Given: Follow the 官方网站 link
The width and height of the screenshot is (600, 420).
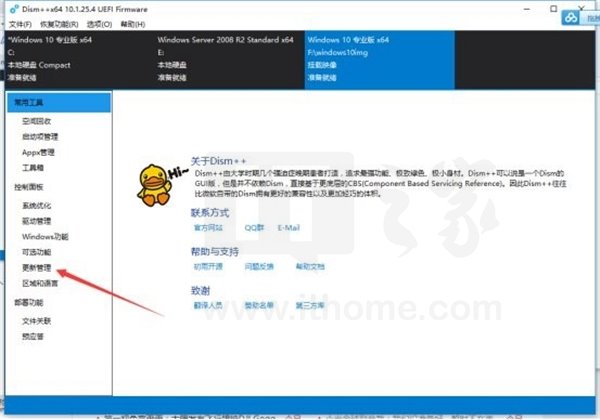Looking at the screenshot, I should click(208, 228).
